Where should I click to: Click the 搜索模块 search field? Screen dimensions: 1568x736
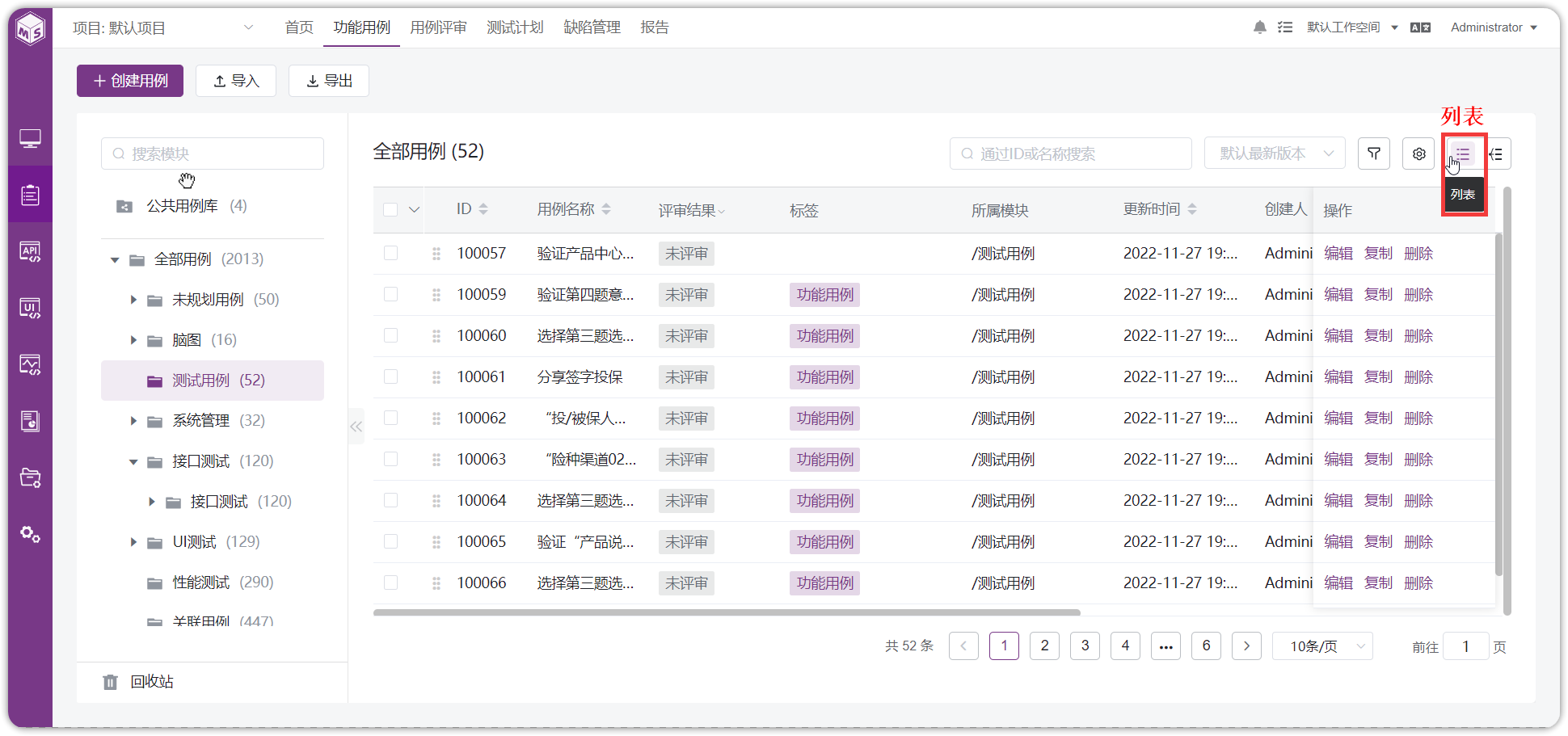coord(213,154)
